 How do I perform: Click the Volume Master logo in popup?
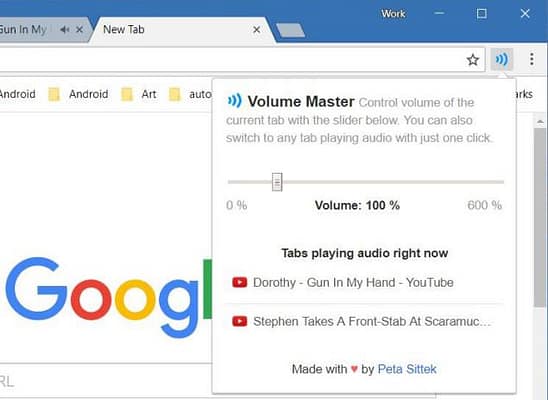(x=234, y=101)
